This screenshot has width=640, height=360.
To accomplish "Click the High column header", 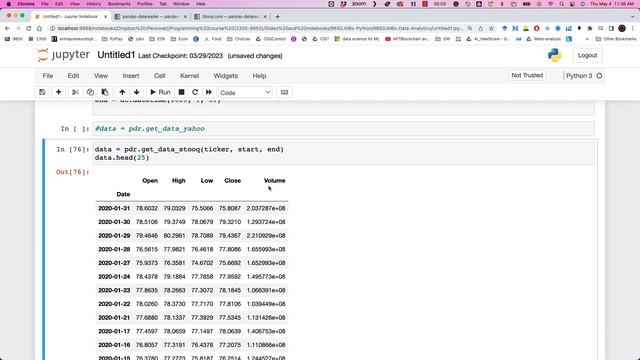I will [x=178, y=180].
